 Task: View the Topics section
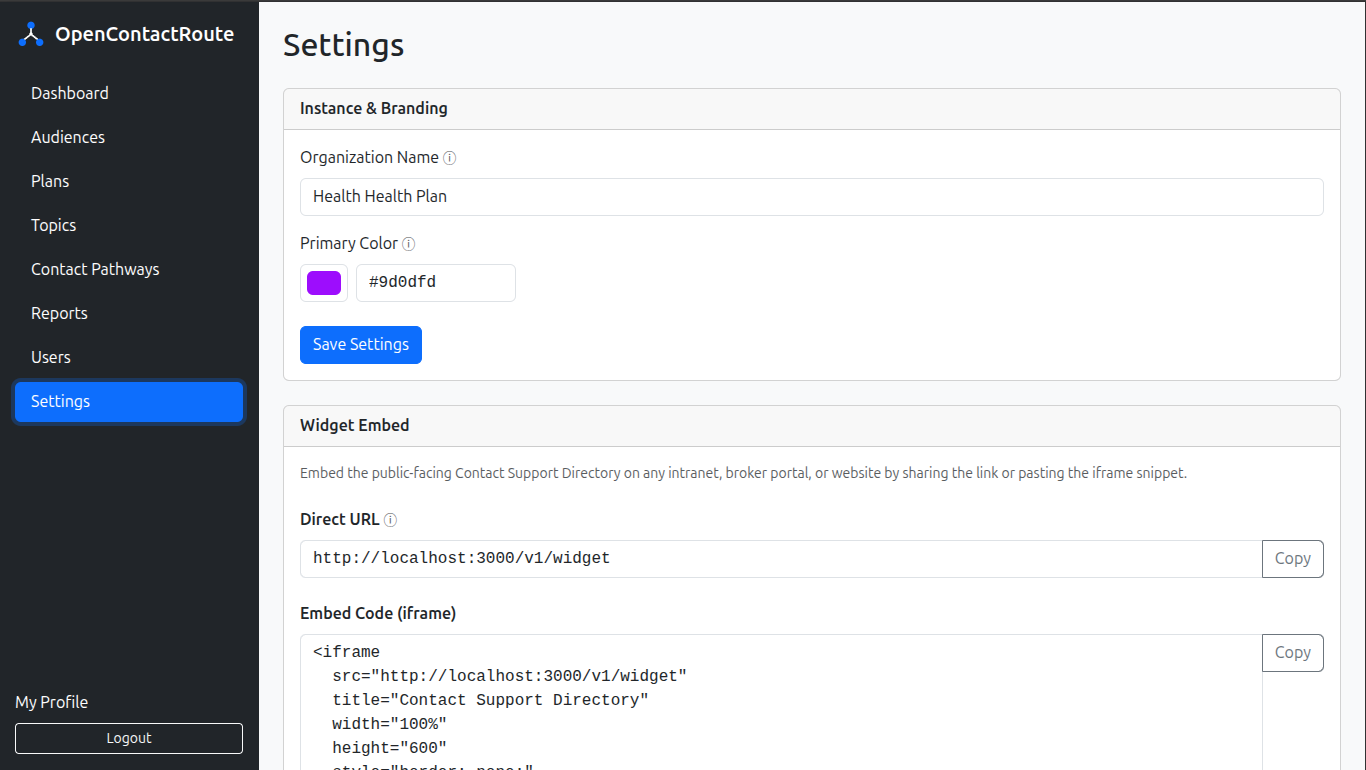click(53, 225)
